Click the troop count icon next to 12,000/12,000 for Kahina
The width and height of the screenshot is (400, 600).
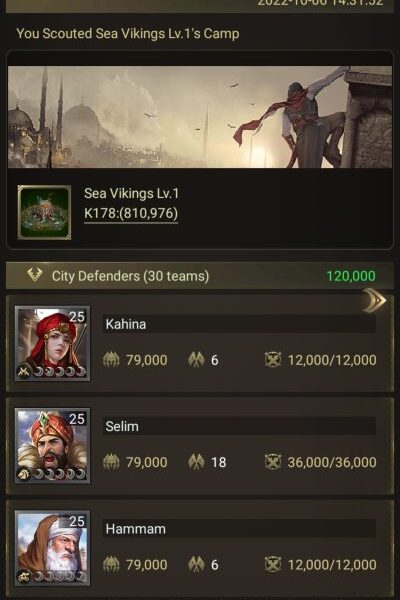tap(273, 360)
